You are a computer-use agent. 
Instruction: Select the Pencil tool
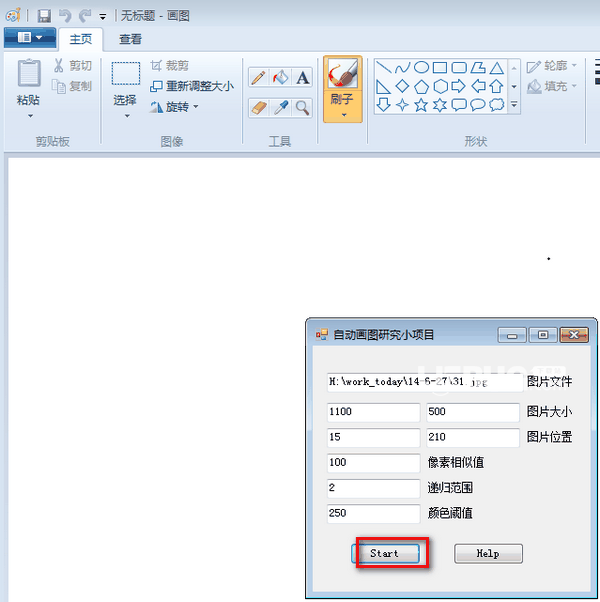click(x=259, y=77)
